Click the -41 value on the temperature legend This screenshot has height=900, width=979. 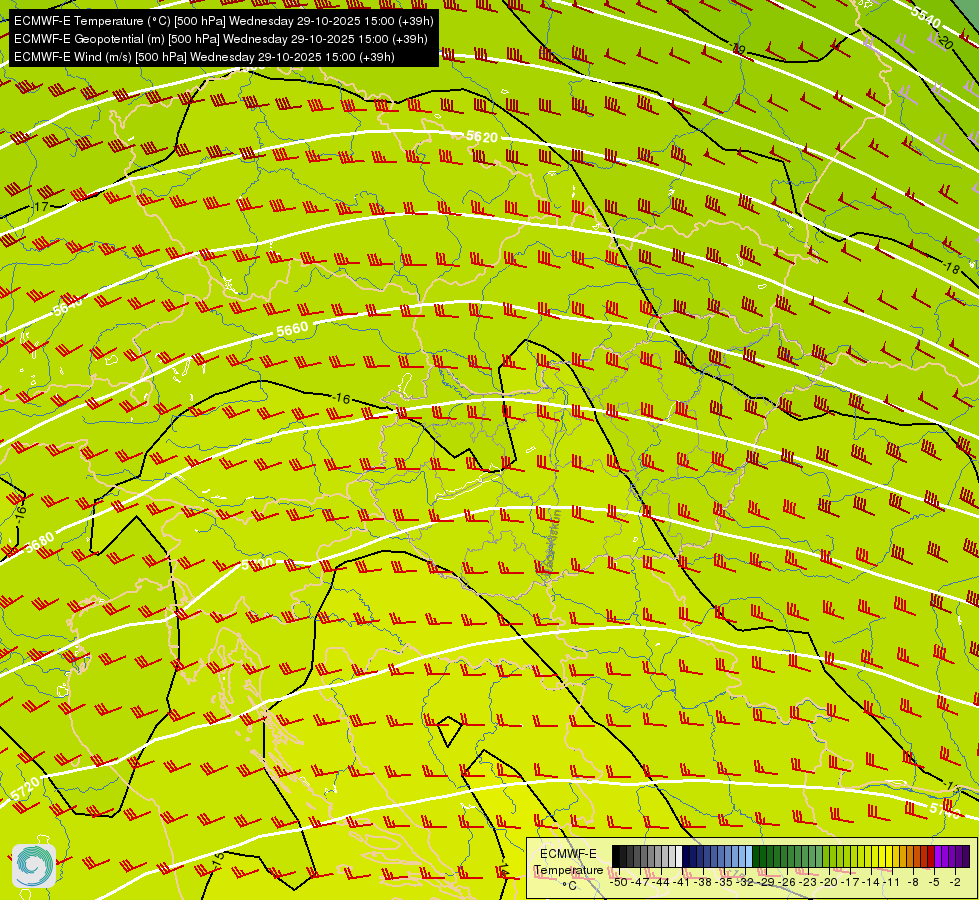click(682, 882)
